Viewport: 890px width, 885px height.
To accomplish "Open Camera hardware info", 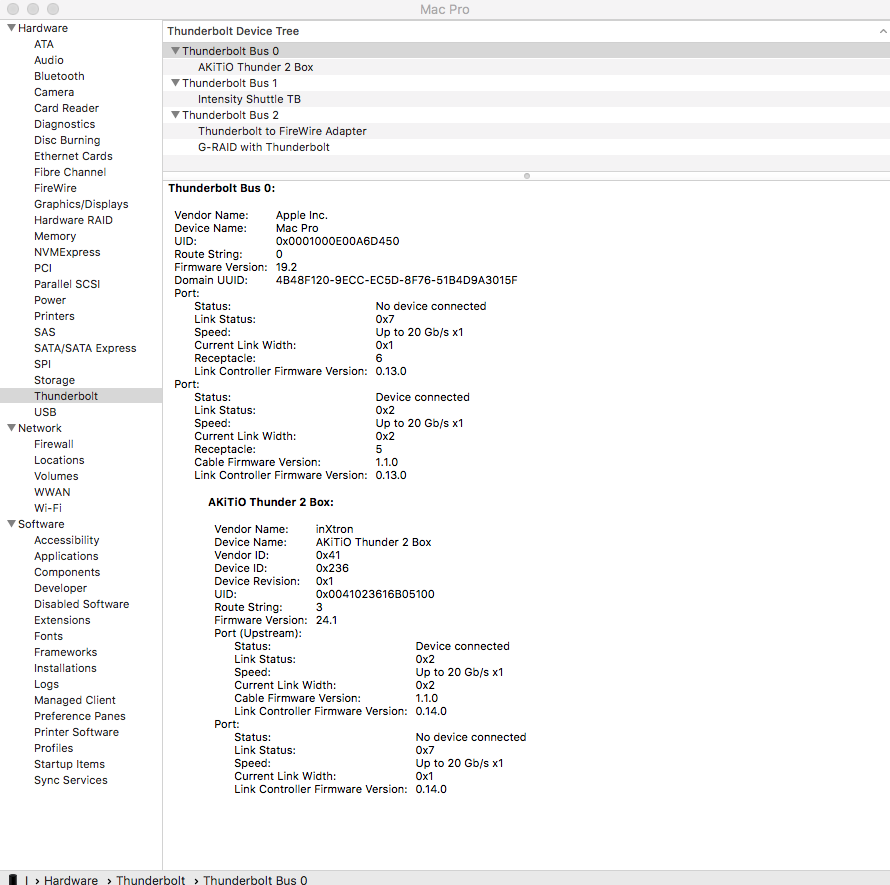I will coord(54,92).
